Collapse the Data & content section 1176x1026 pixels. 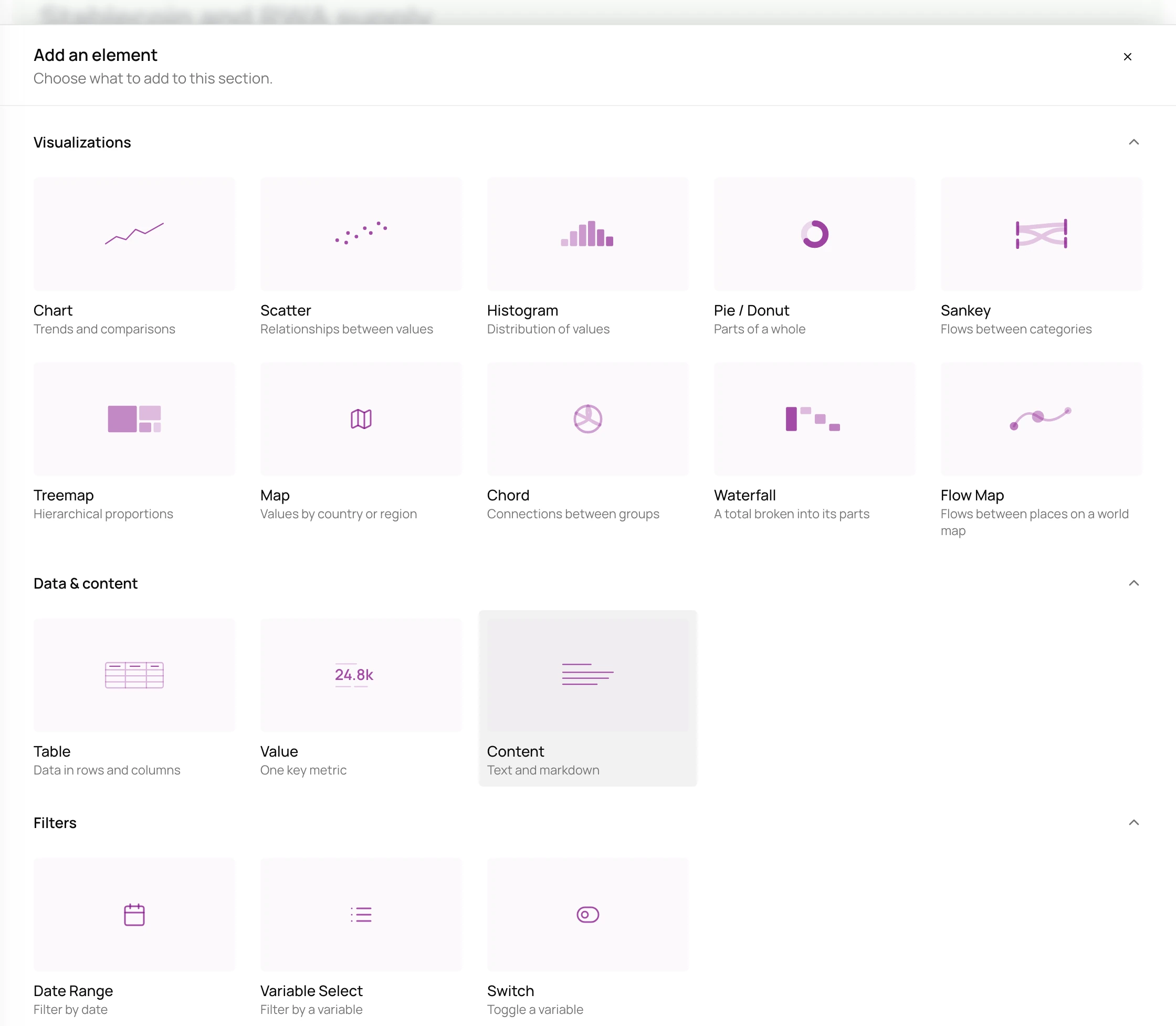tap(1133, 583)
